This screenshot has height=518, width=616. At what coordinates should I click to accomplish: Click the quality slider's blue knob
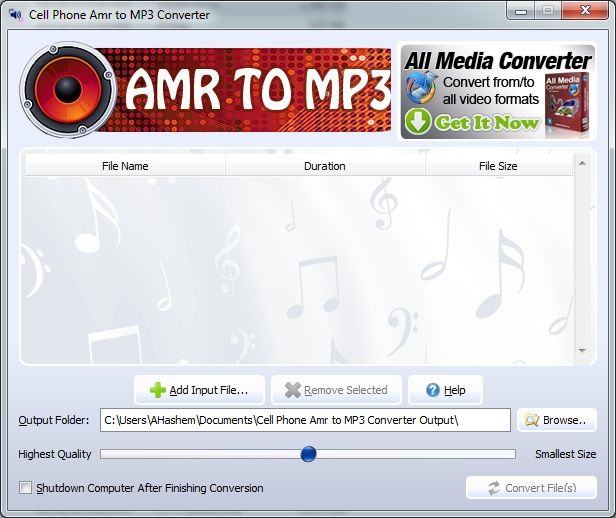(308, 454)
